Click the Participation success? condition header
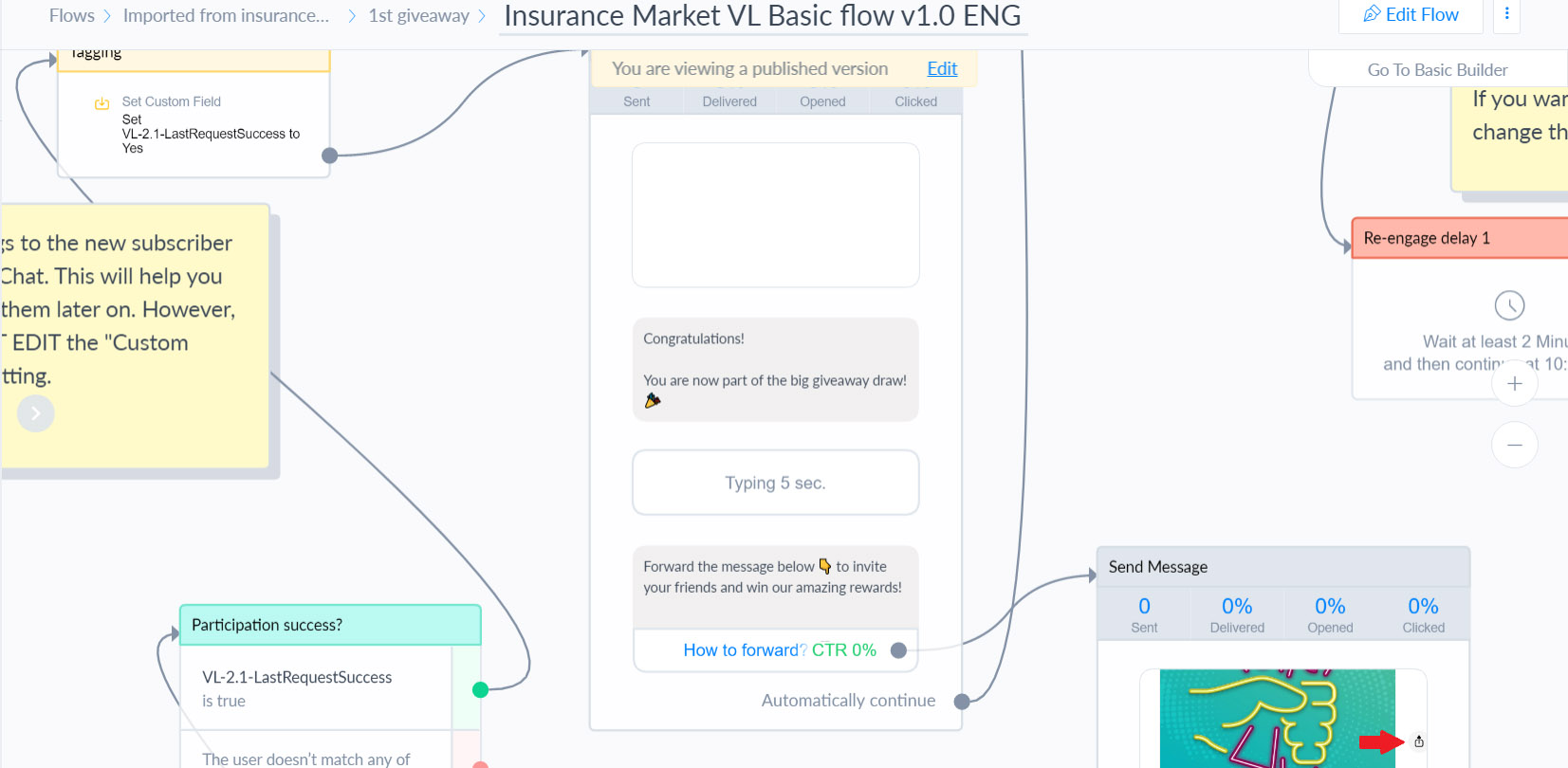This screenshot has height=768, width=1568. [x=330, y=625]
